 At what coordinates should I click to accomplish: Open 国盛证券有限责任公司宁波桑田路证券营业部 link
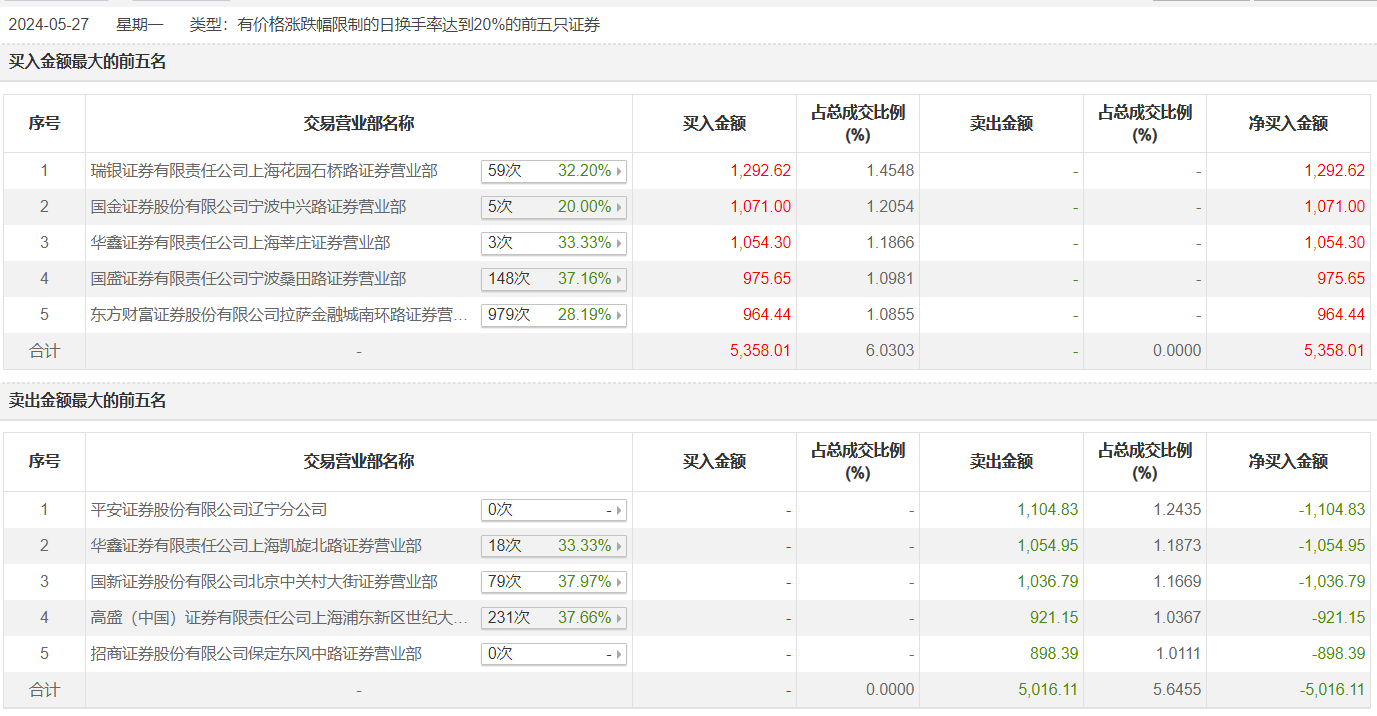248,279
